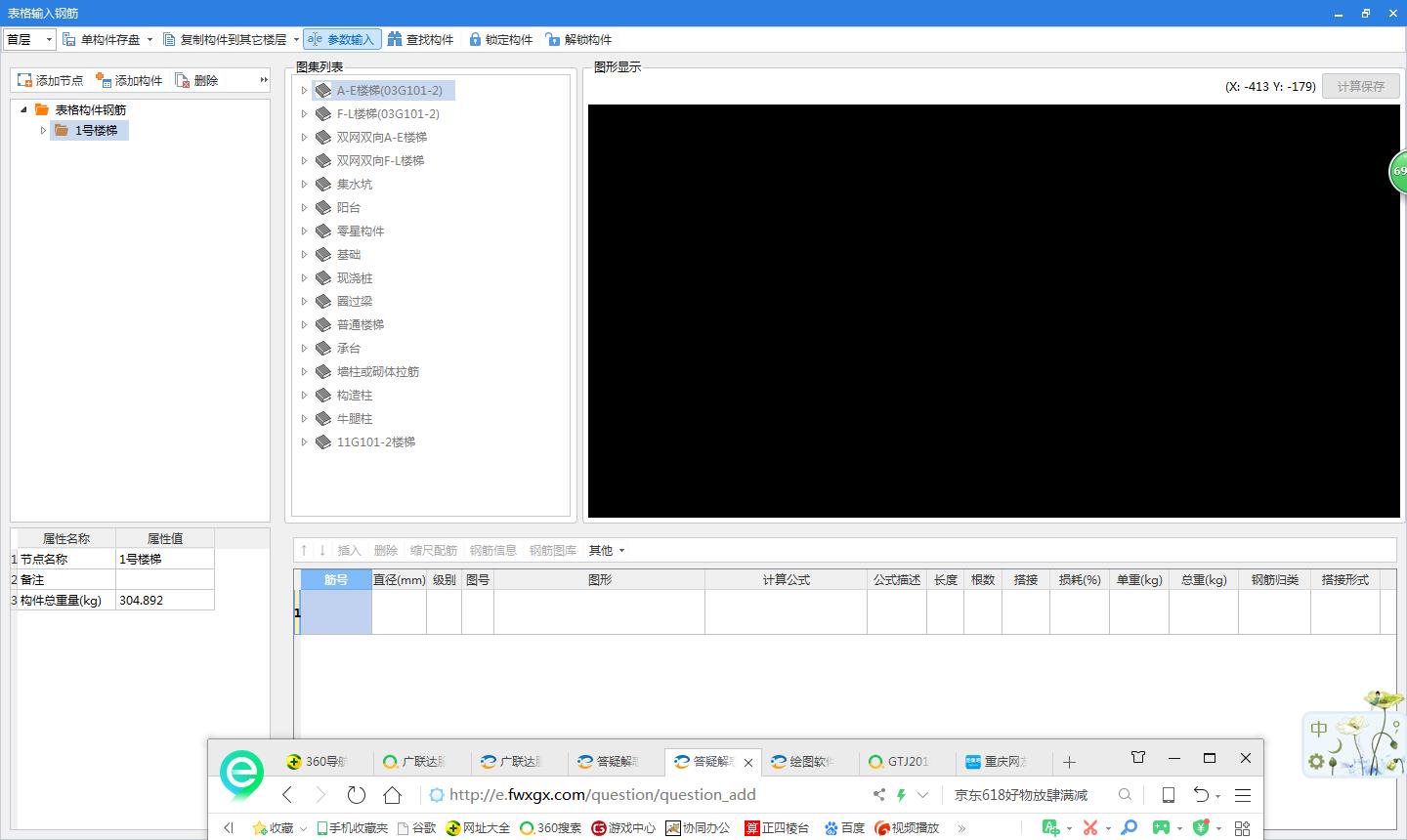
Task: Click the 添加构件 (add component) button
Action: 129,80
